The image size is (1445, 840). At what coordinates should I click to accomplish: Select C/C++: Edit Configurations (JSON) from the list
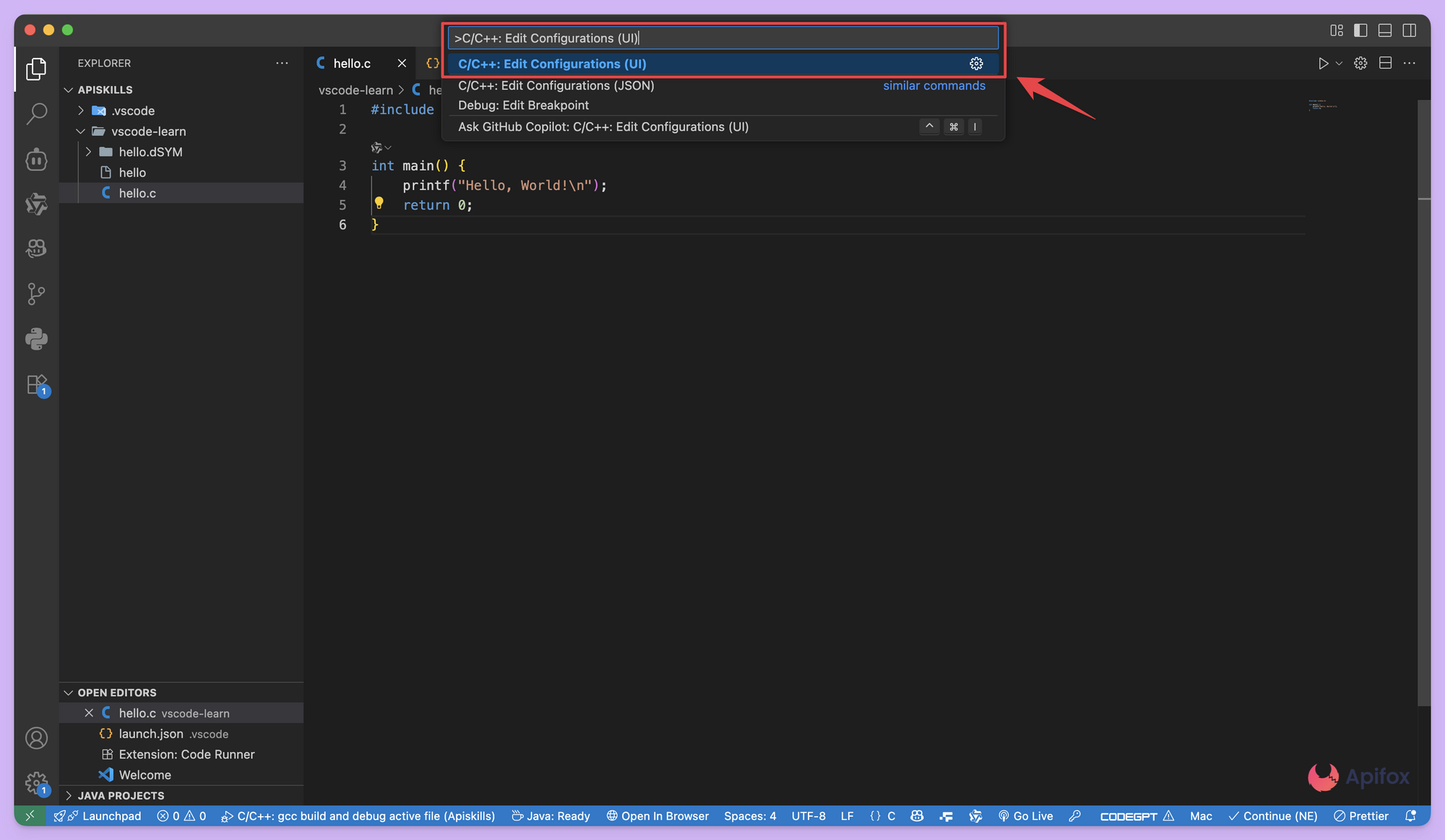point(555,85)
